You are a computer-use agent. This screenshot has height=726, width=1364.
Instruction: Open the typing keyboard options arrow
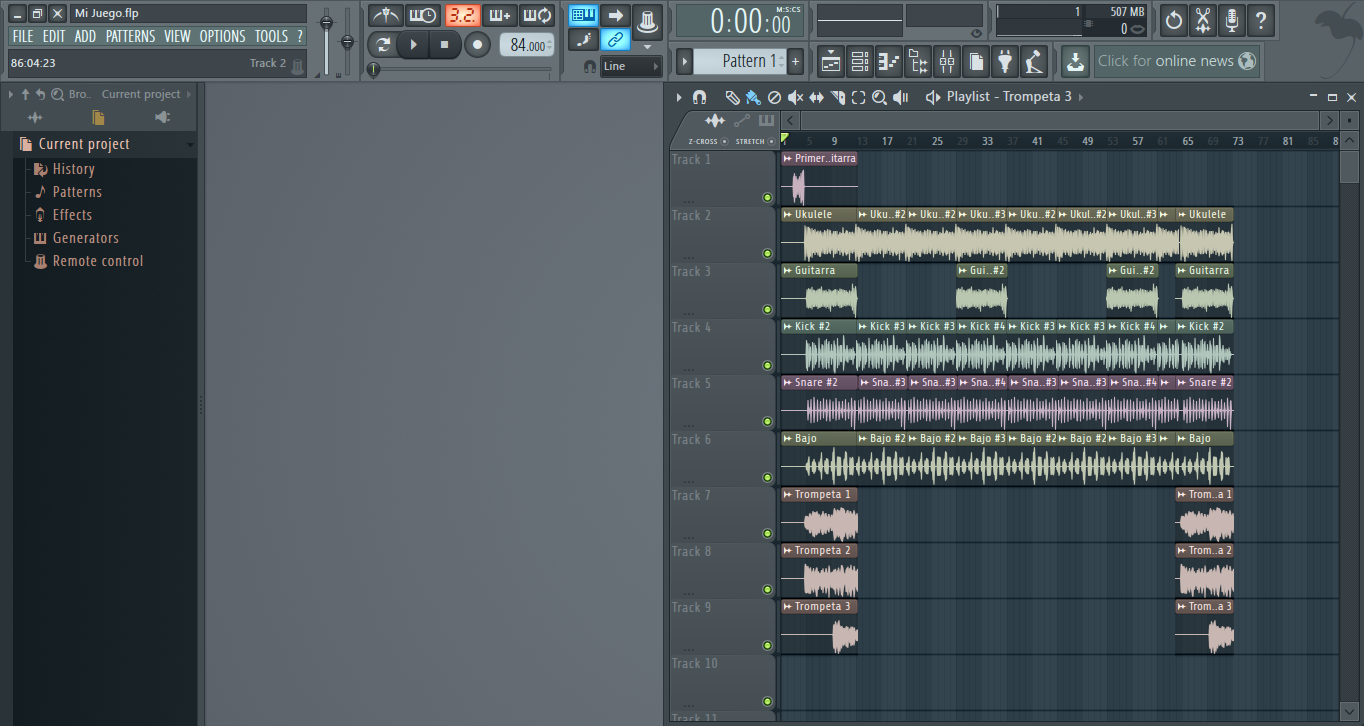(647, 47)
